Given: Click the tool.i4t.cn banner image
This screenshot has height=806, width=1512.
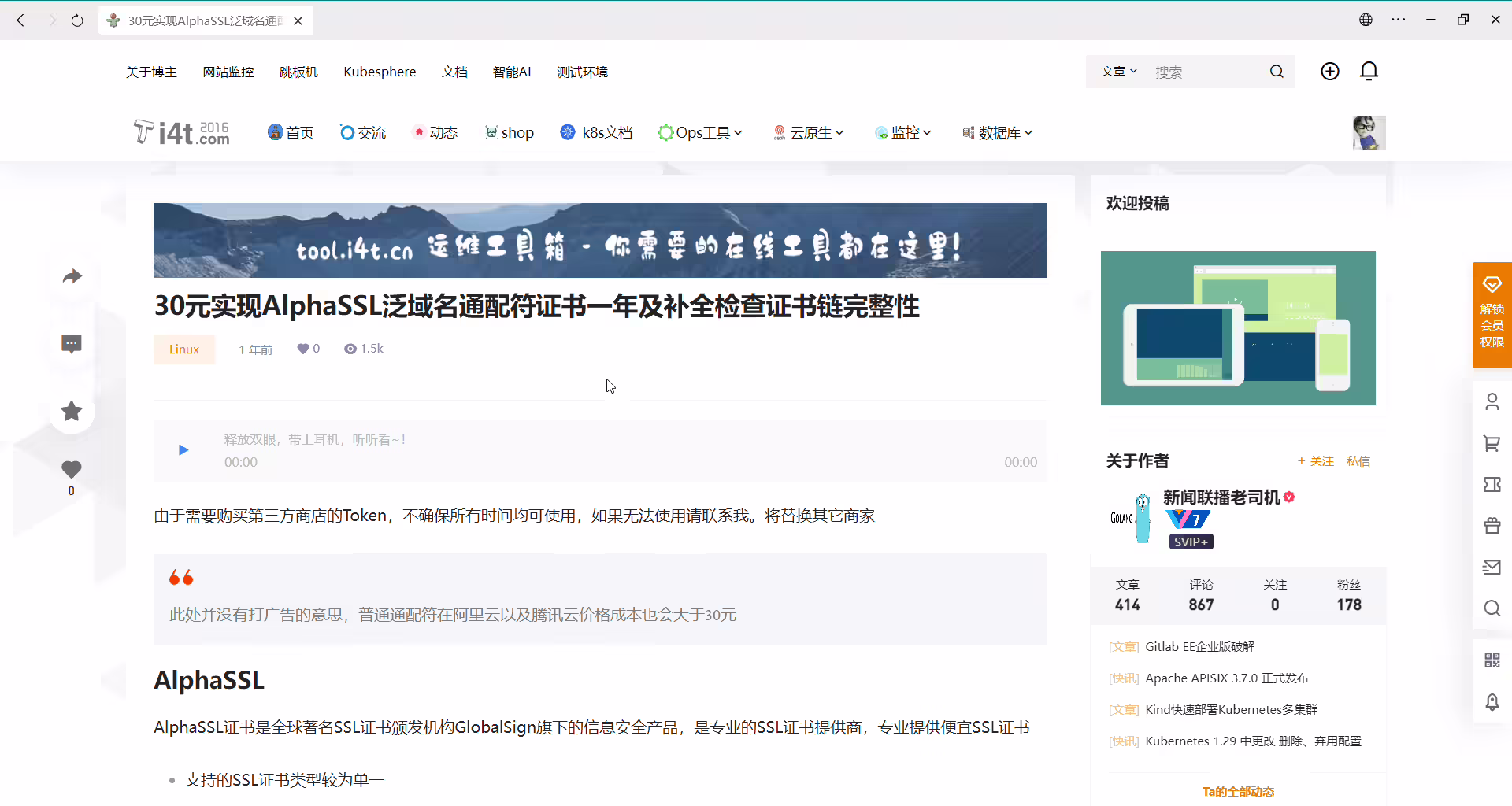Looking at the screenshot, I should (x=600, y=240).
